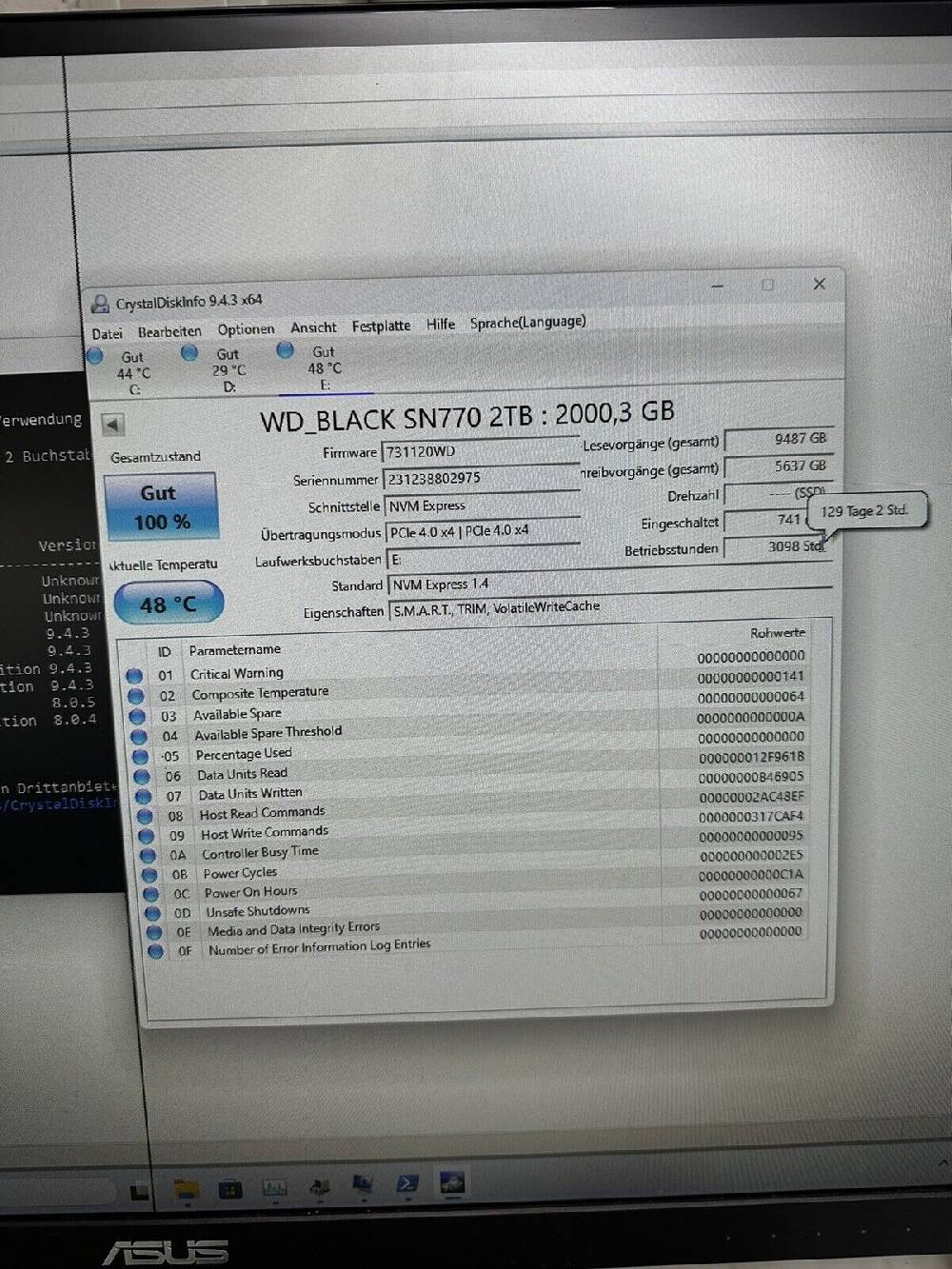Click the status dot beside Unsafe Shutdowns
Viewport: 952px width, 1269px height.
(x=153, y=913)
